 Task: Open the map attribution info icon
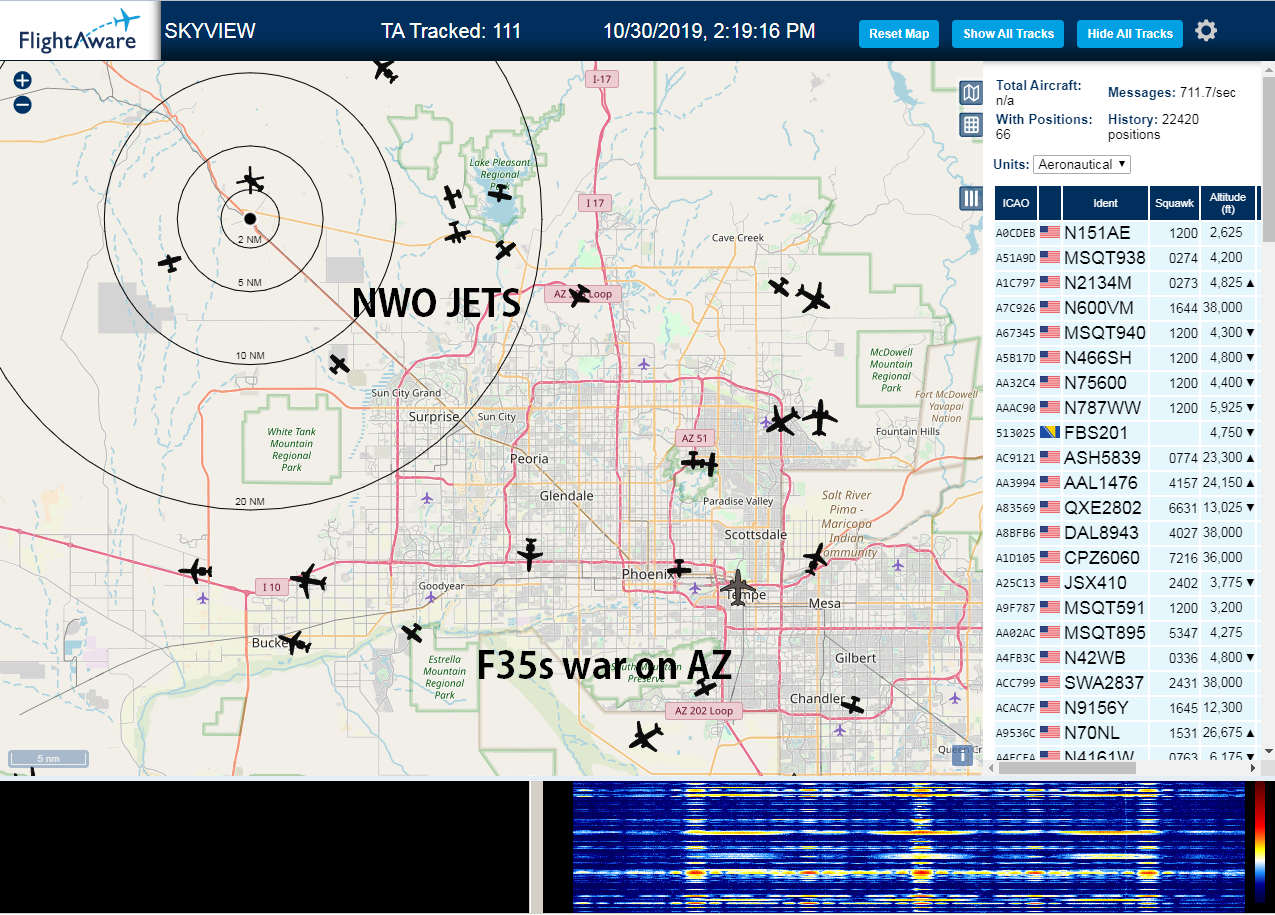coord(962,756)
